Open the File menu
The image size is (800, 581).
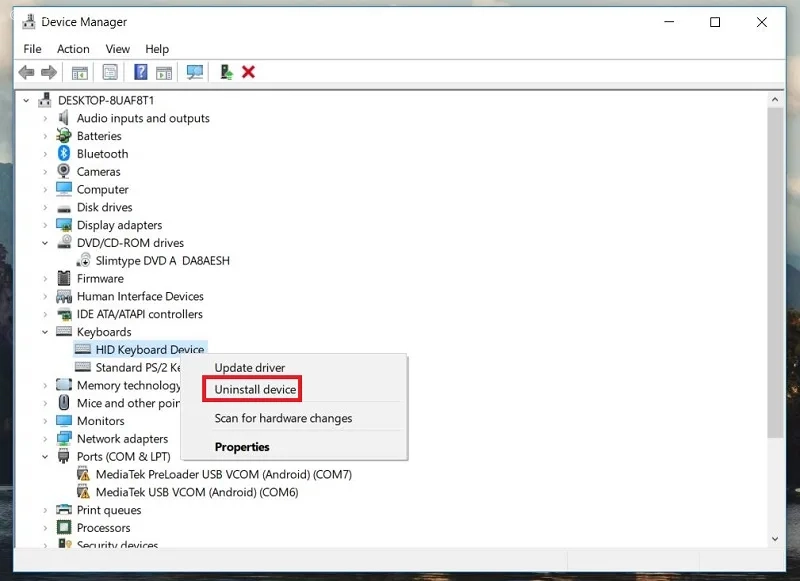[32, 49]
